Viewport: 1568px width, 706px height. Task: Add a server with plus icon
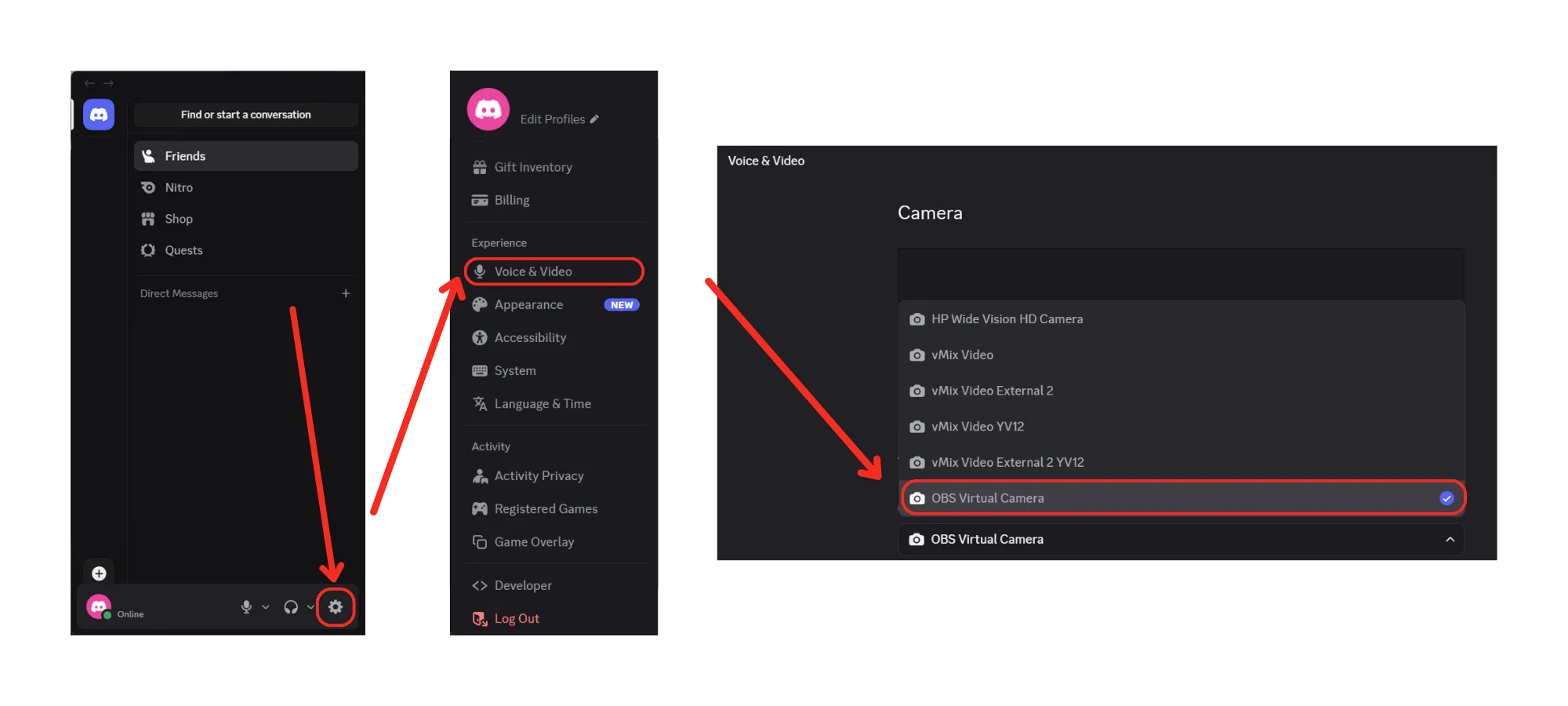coord(99,573)
